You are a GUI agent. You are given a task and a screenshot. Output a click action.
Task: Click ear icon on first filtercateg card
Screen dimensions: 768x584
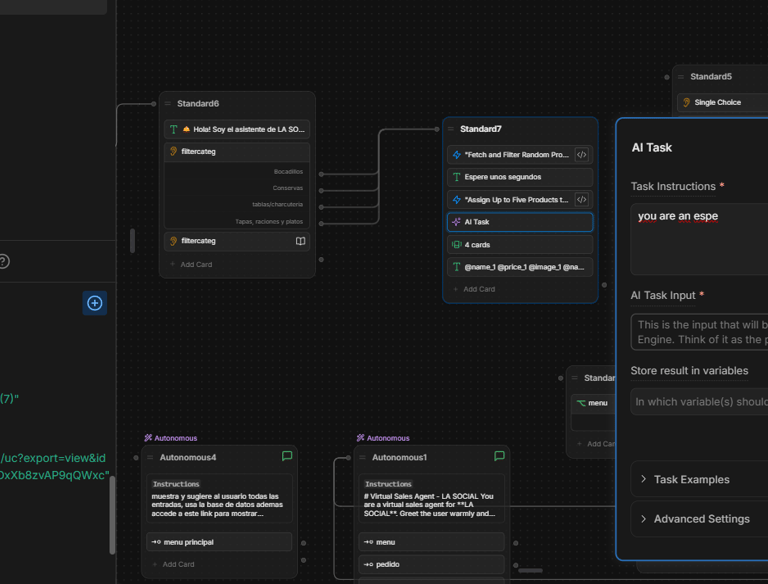point(173,151)
